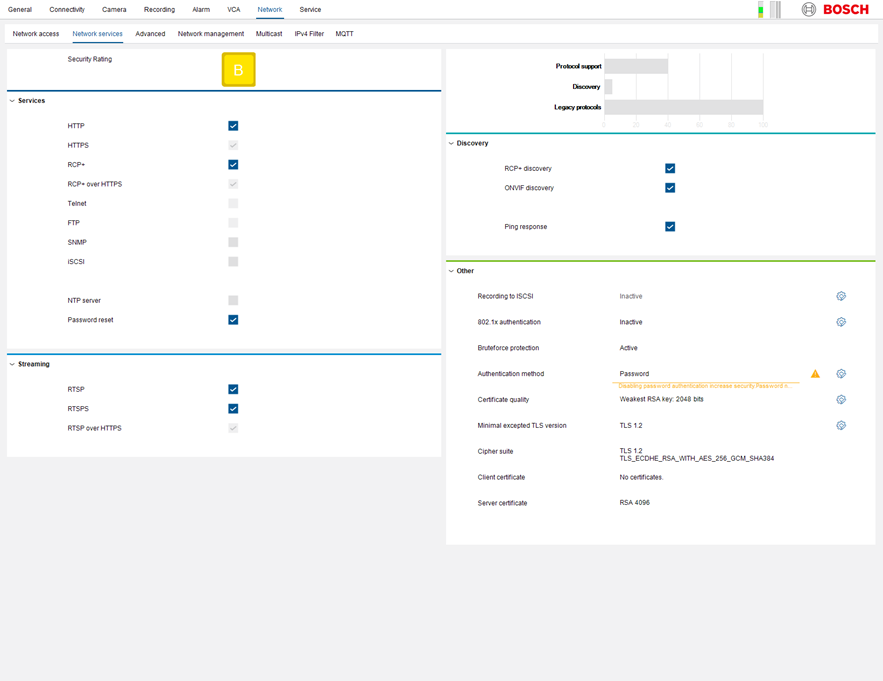Screen dimensions: 883x681
Task: Click the authentication method warning triangle
Action: point(815,374)
